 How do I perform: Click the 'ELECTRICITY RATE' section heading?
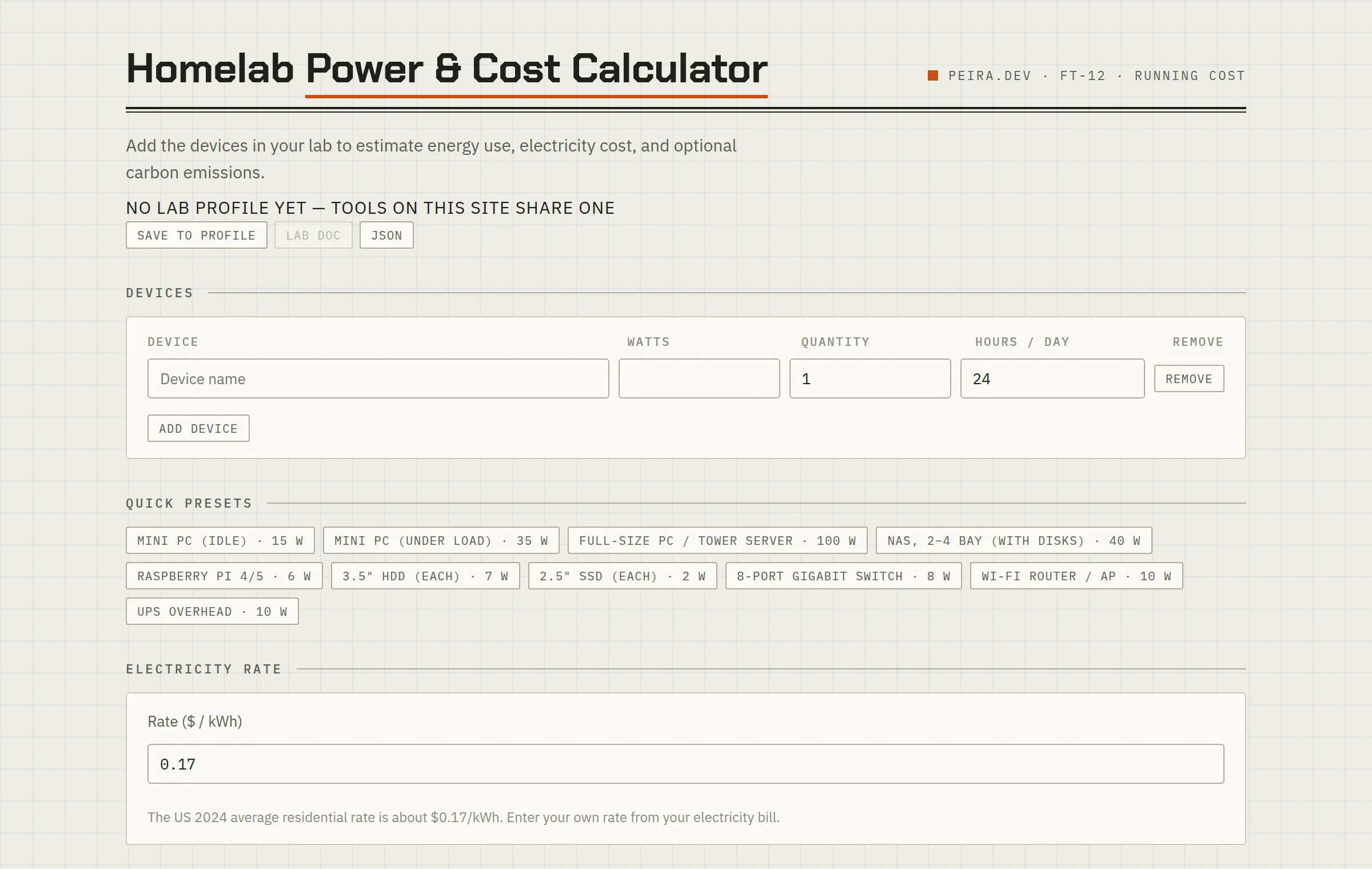pyautogui.click(x=204, y=669)
